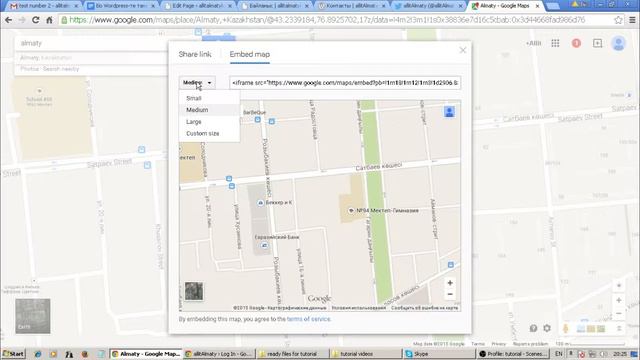Viewport: 640px width, 360px height.
Task: Click the Earth view thumbnail
Action: pos(33,316)
